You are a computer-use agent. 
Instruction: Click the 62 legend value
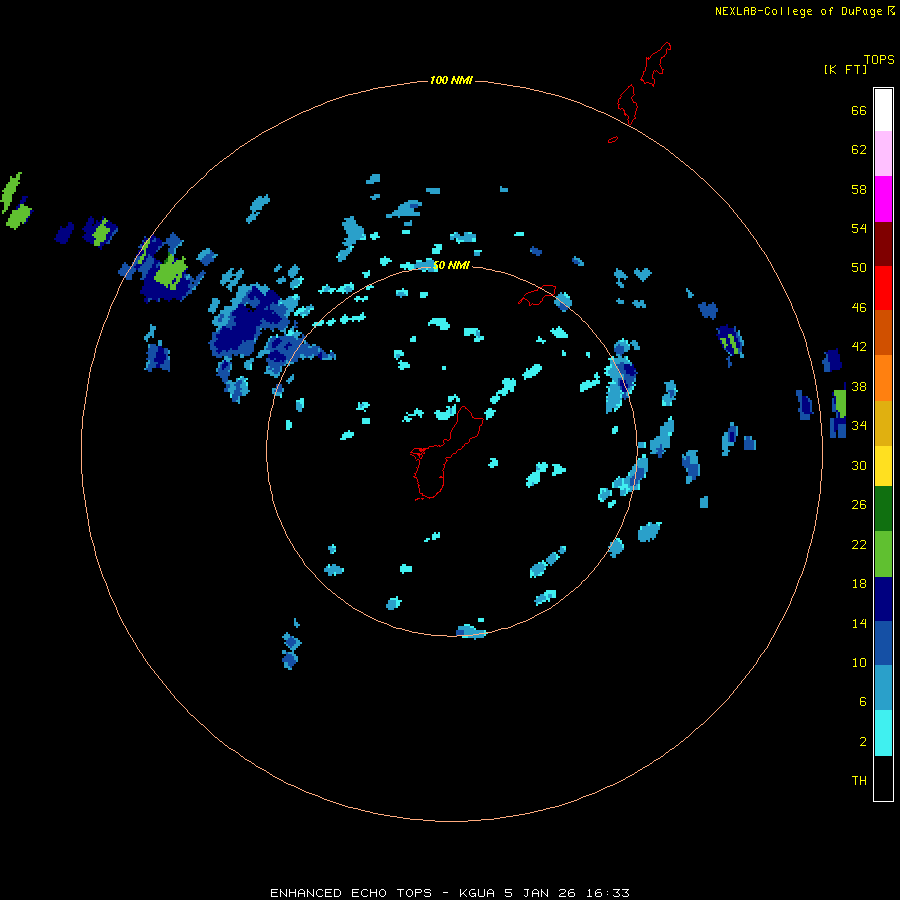[x=859, y=150]
